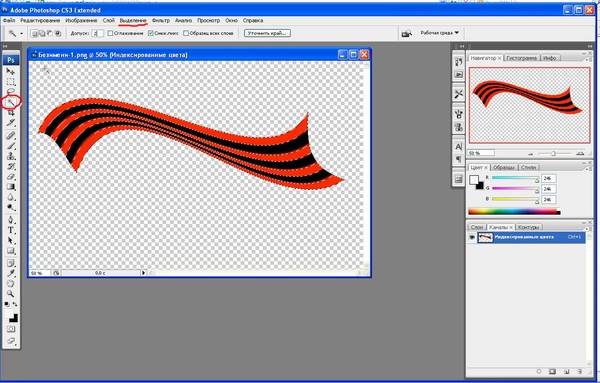Select the Paint Bucket gradient tool
Viewport: 600px width, 383px height.
point(11,187)
